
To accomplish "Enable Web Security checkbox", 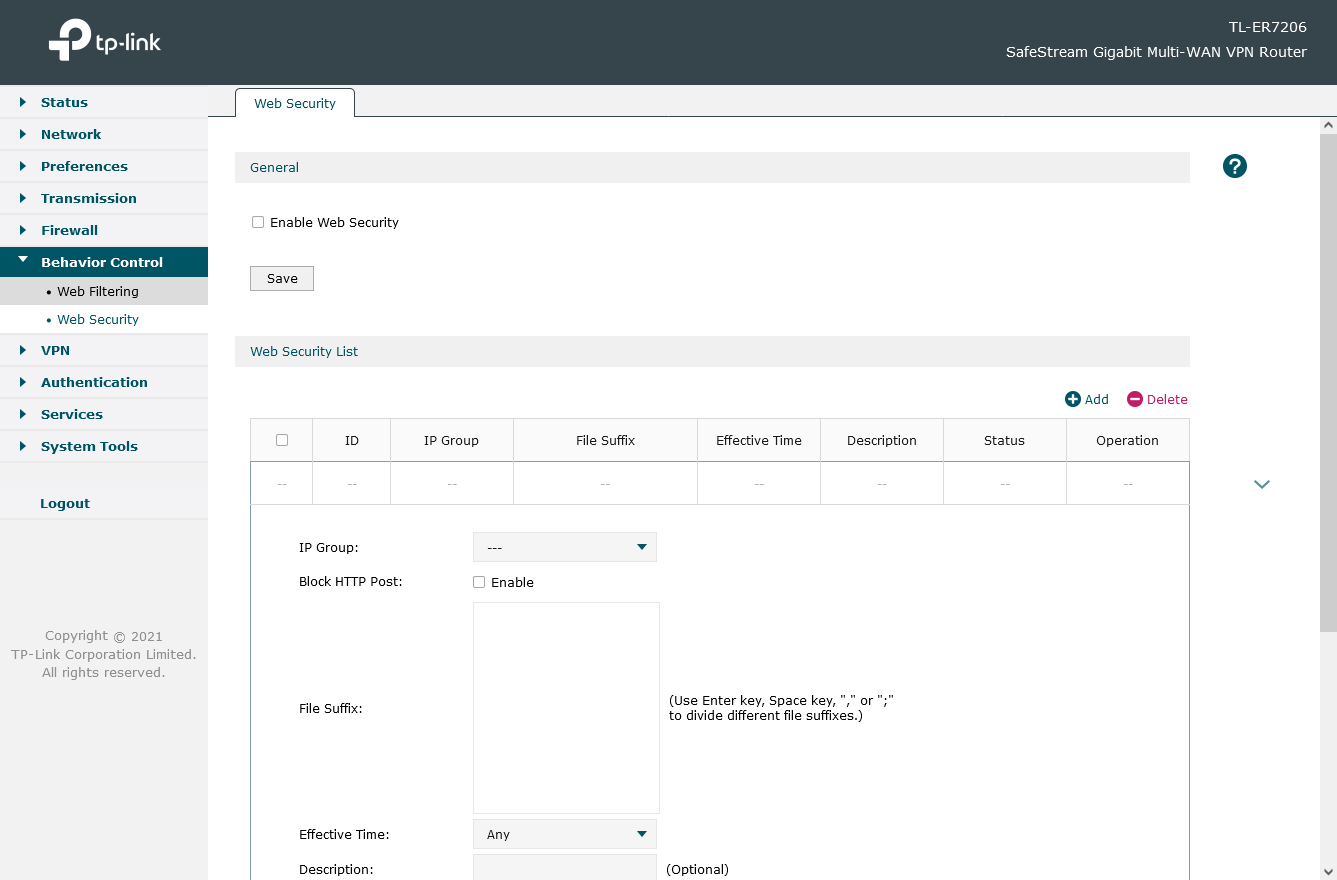I will click(258, 222).
